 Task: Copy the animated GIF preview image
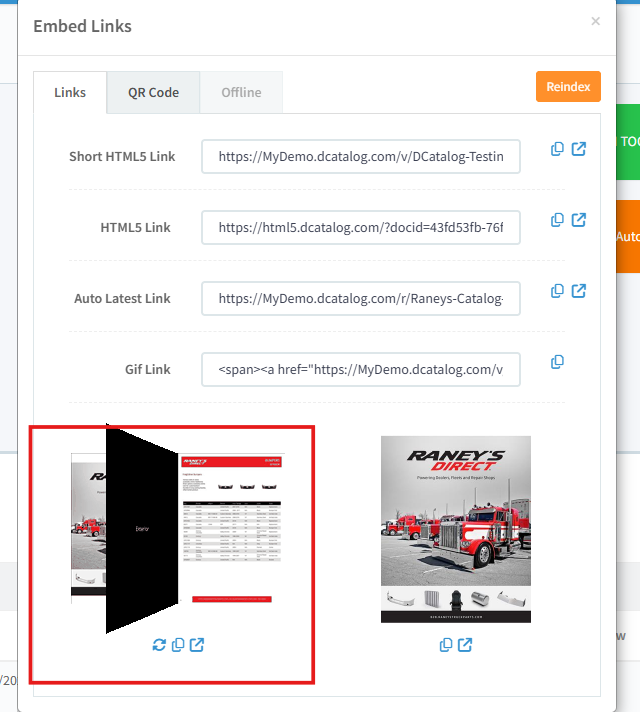[x=178, y=645]
